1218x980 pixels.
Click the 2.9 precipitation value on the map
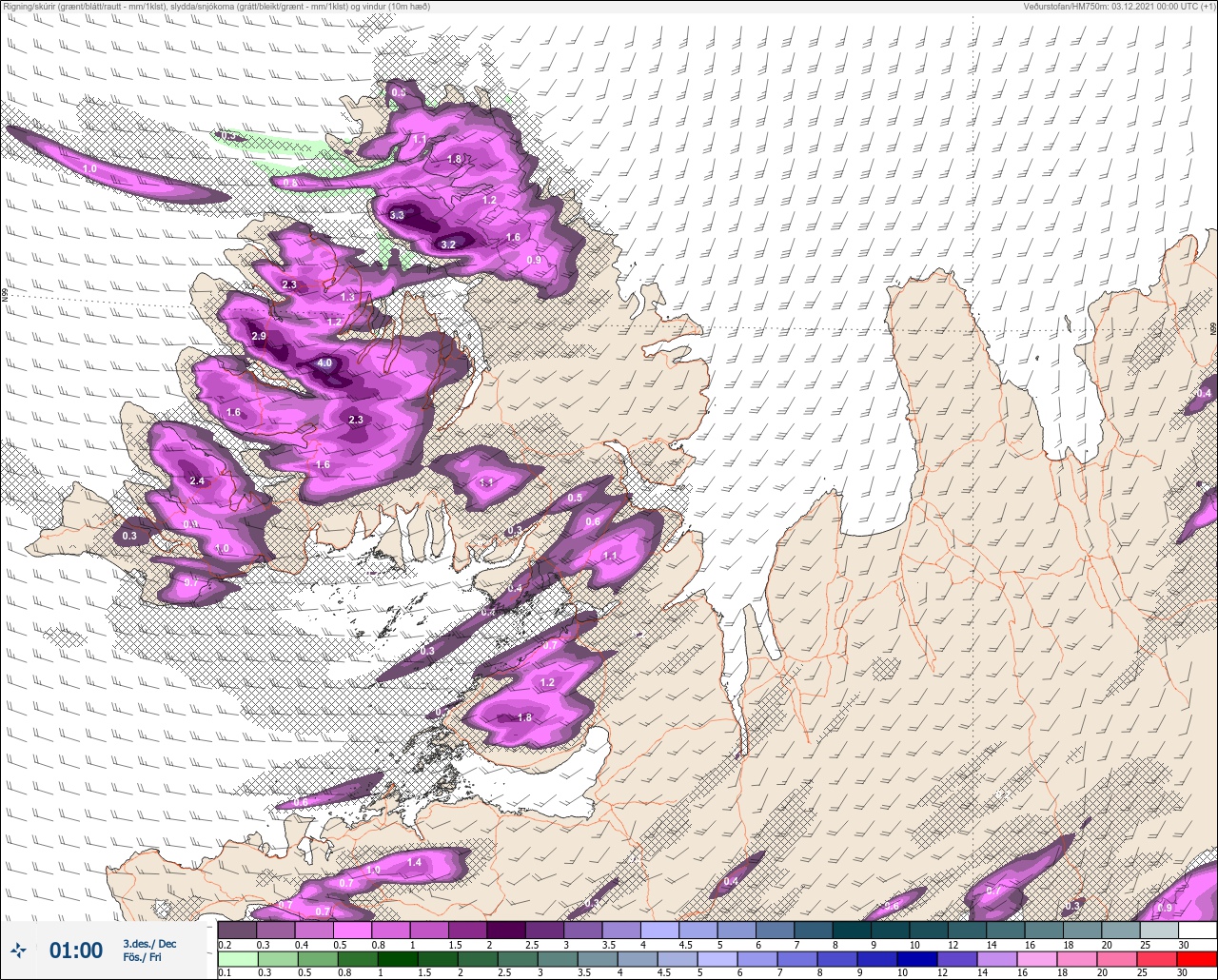(x=260, y=337)
